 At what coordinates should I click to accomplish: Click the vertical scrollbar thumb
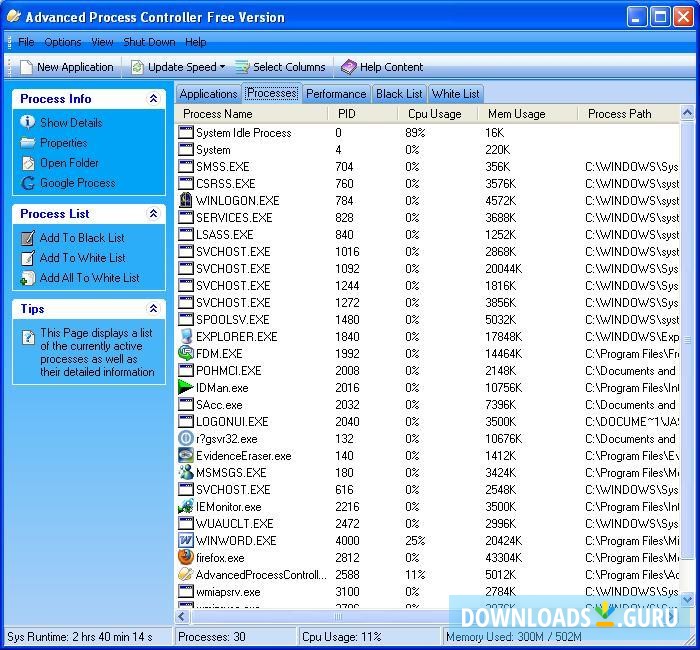pyautogui.click(x=688, y=342)
